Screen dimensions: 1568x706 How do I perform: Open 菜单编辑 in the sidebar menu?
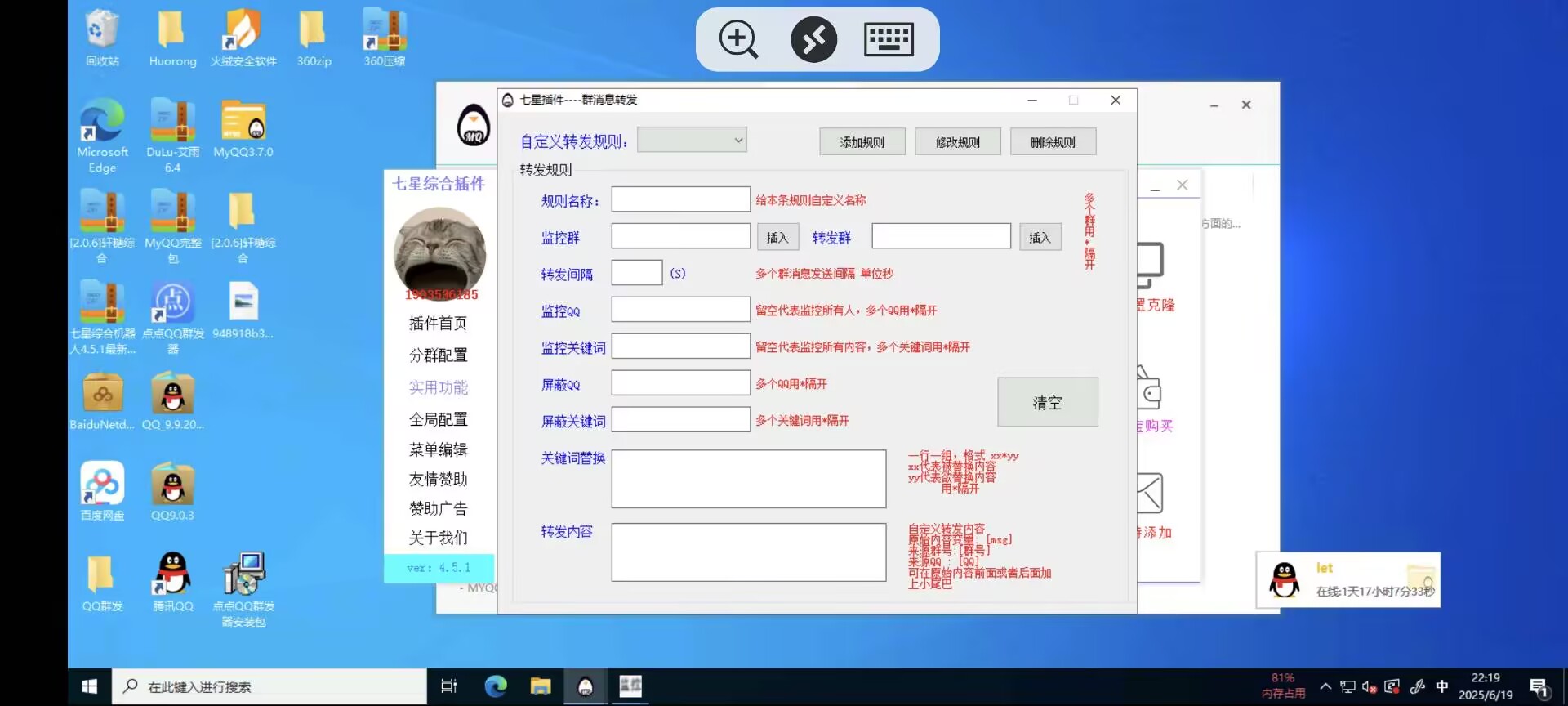tap(438, 449)
